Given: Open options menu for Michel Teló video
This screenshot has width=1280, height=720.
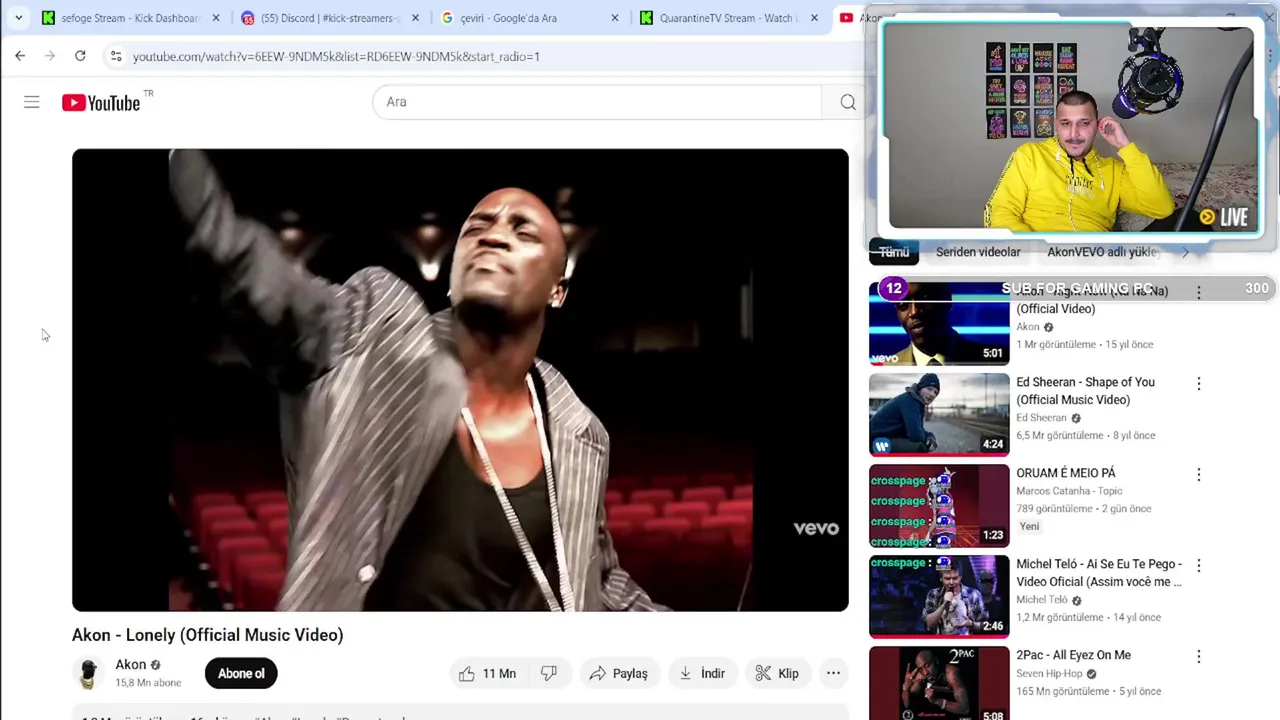Looking at the screenshot, I should (x=1198, y=565).
